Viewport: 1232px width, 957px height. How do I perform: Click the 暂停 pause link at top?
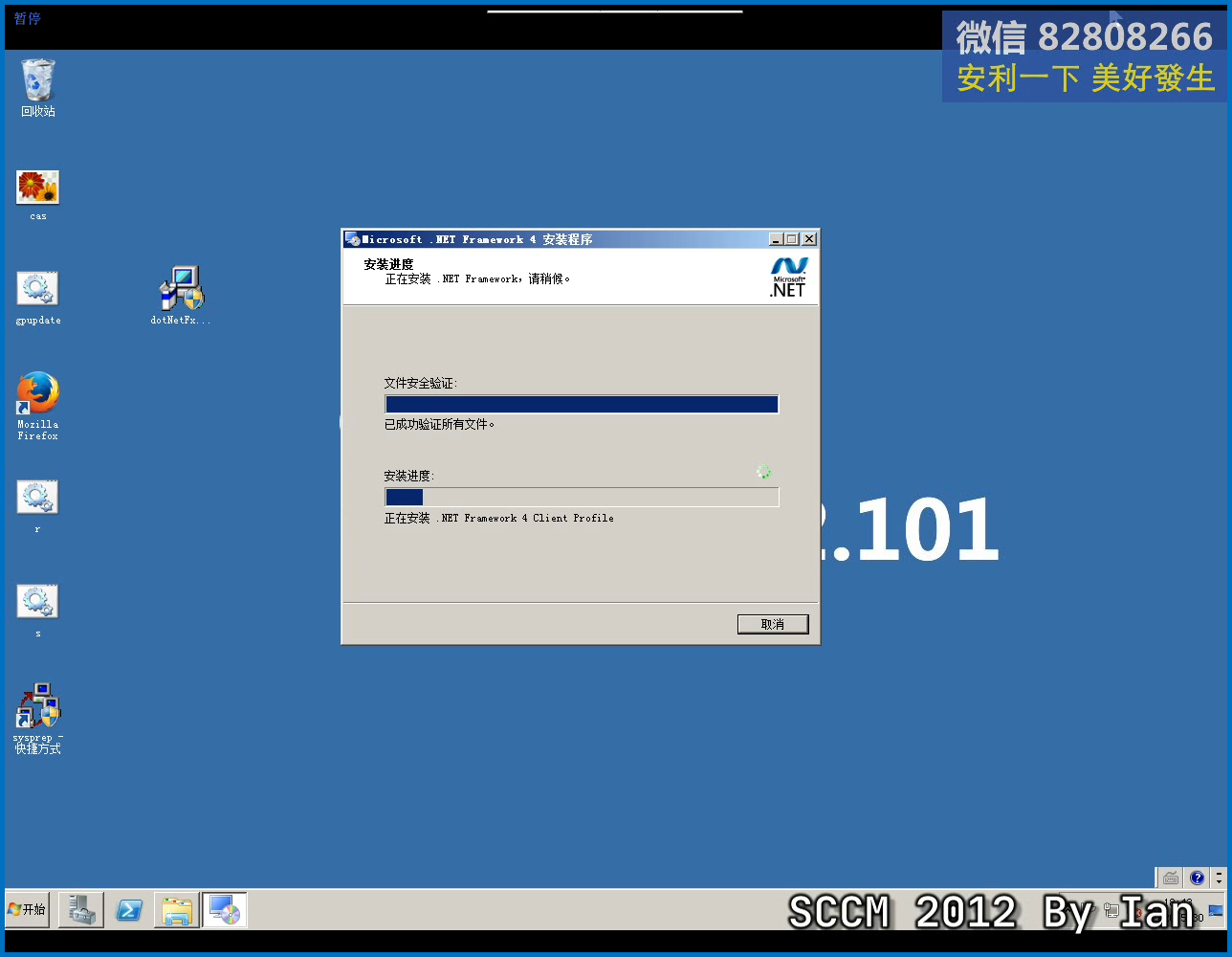click(28, 19)
